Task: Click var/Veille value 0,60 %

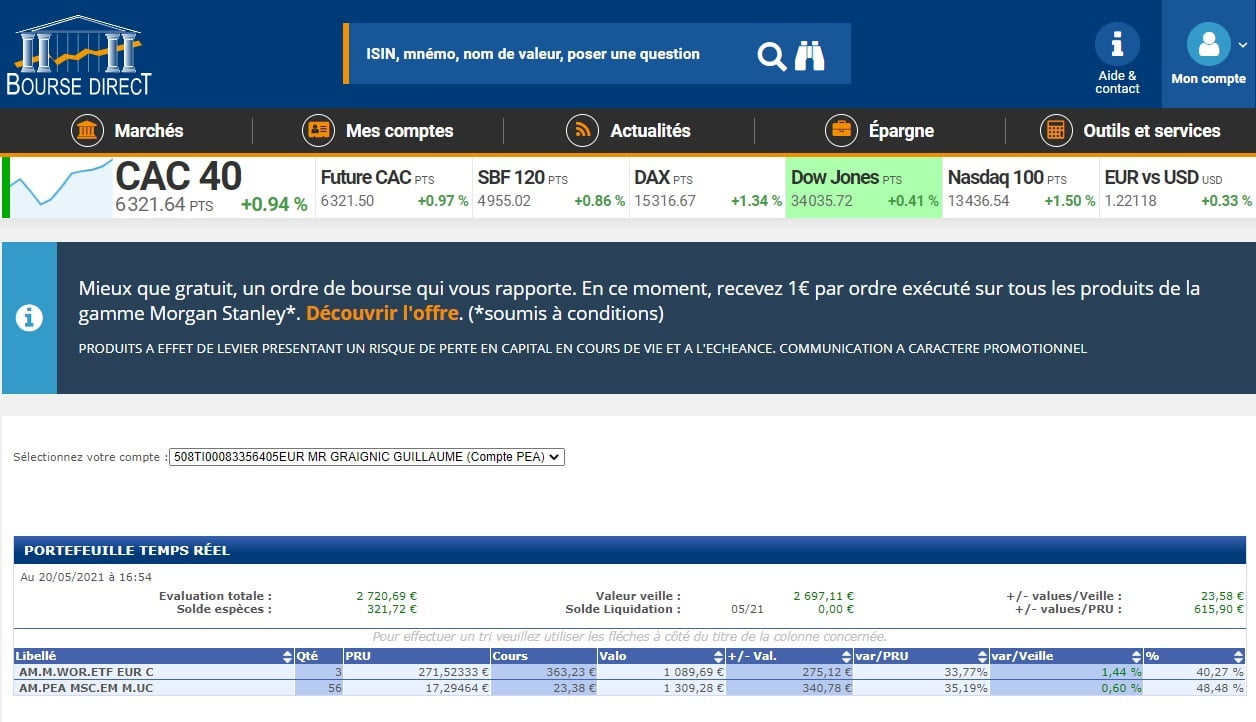Action: coord(1120,688)
